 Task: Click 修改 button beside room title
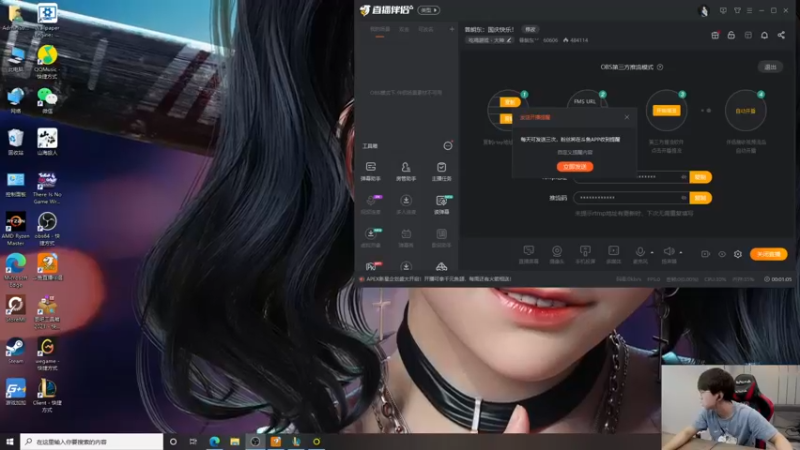[531, 29]
